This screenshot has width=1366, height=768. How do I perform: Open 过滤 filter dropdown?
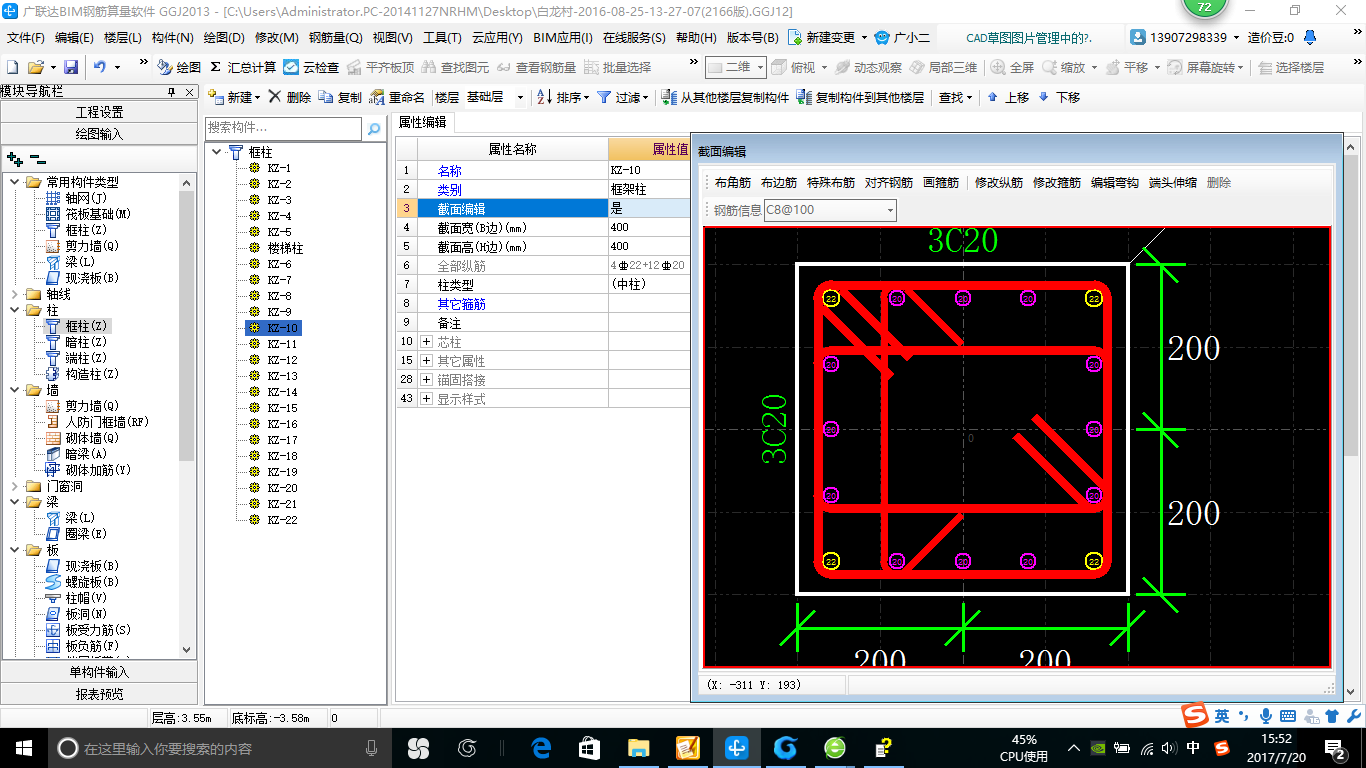coord(623,97)
